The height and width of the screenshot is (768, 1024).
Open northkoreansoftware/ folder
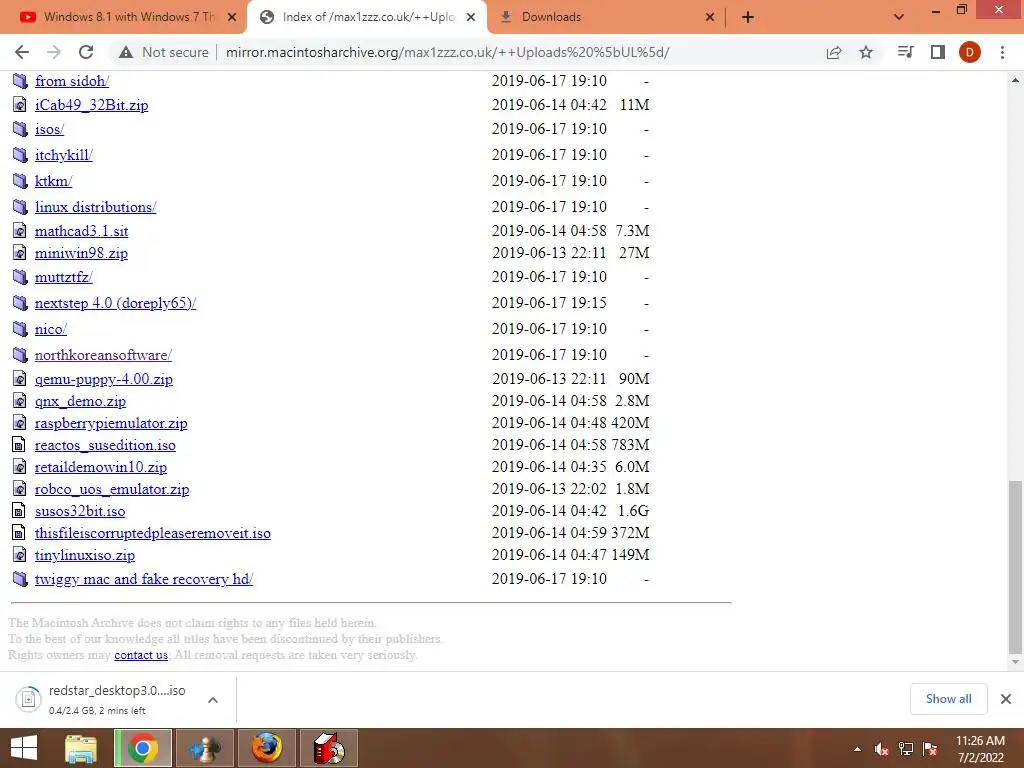click(x=103, y=356)
